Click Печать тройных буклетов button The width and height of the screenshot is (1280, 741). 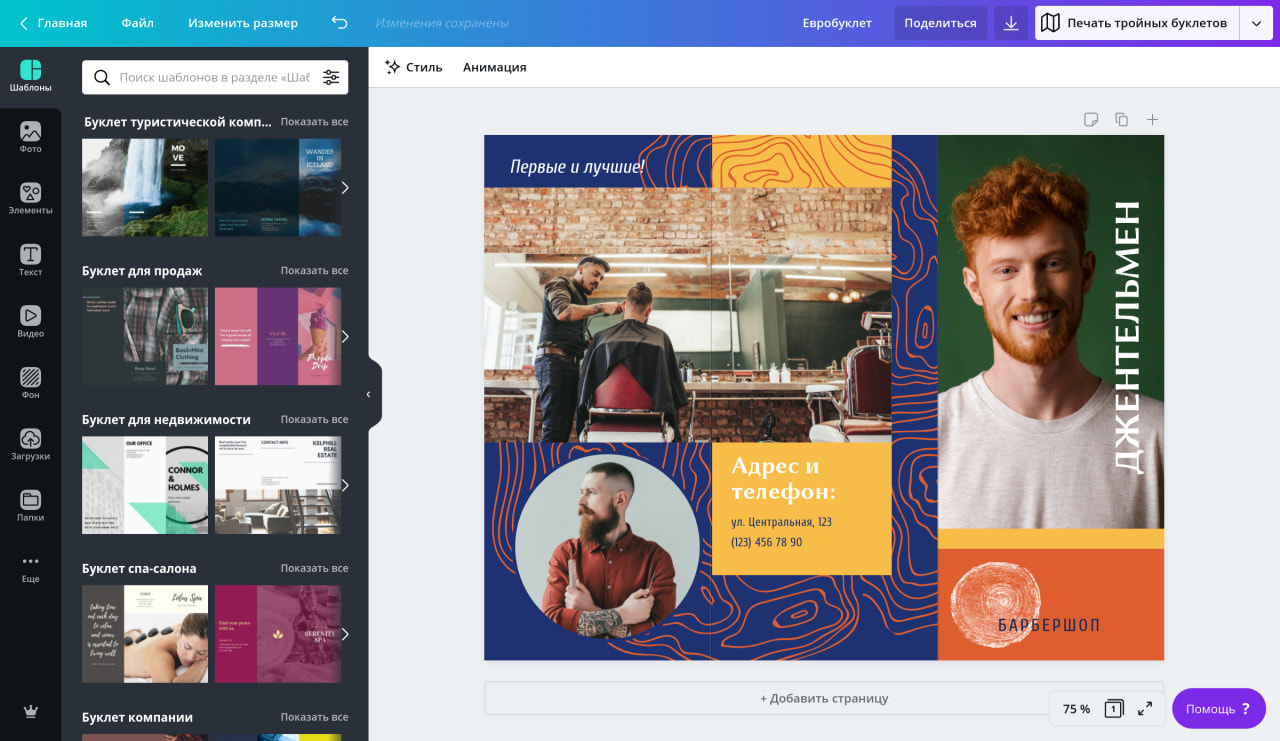[1136, 23]
